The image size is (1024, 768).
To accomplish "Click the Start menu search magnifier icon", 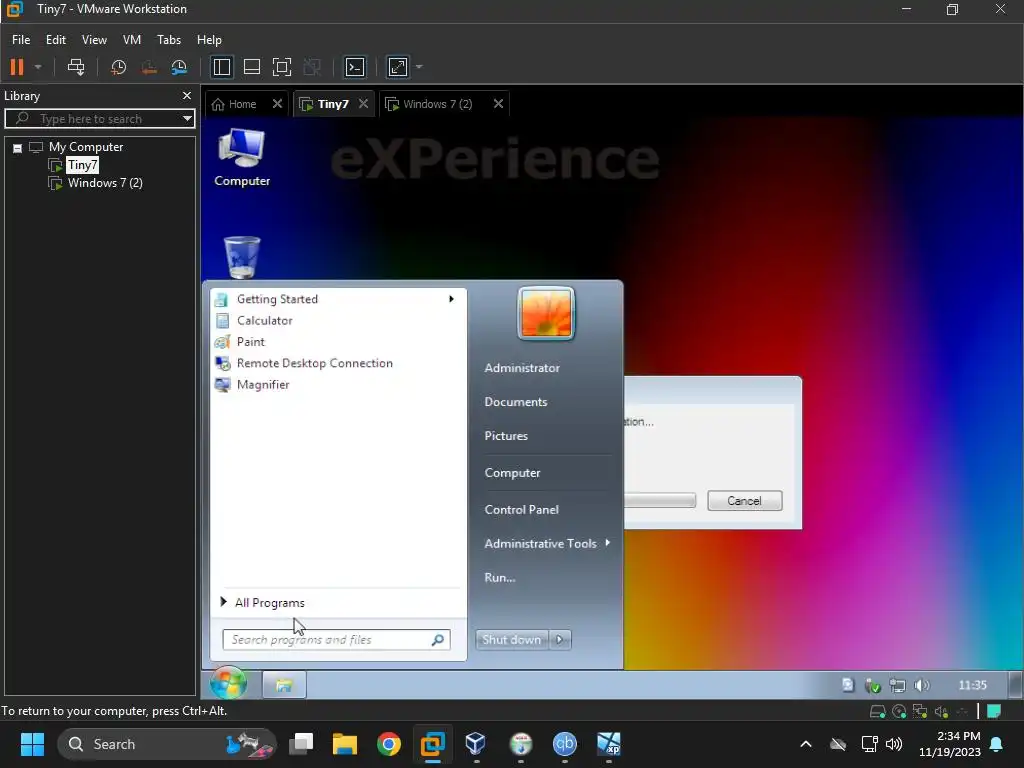I will point(438,640).
